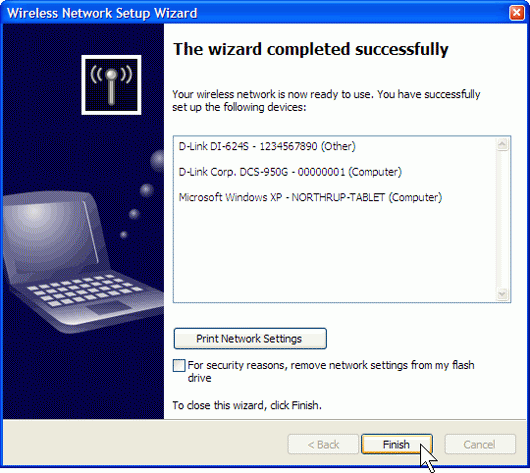Image resolution: width=530 pixels, height=473 pixels.
Task: Click the wizard title bar text
Action: (102, 13)
